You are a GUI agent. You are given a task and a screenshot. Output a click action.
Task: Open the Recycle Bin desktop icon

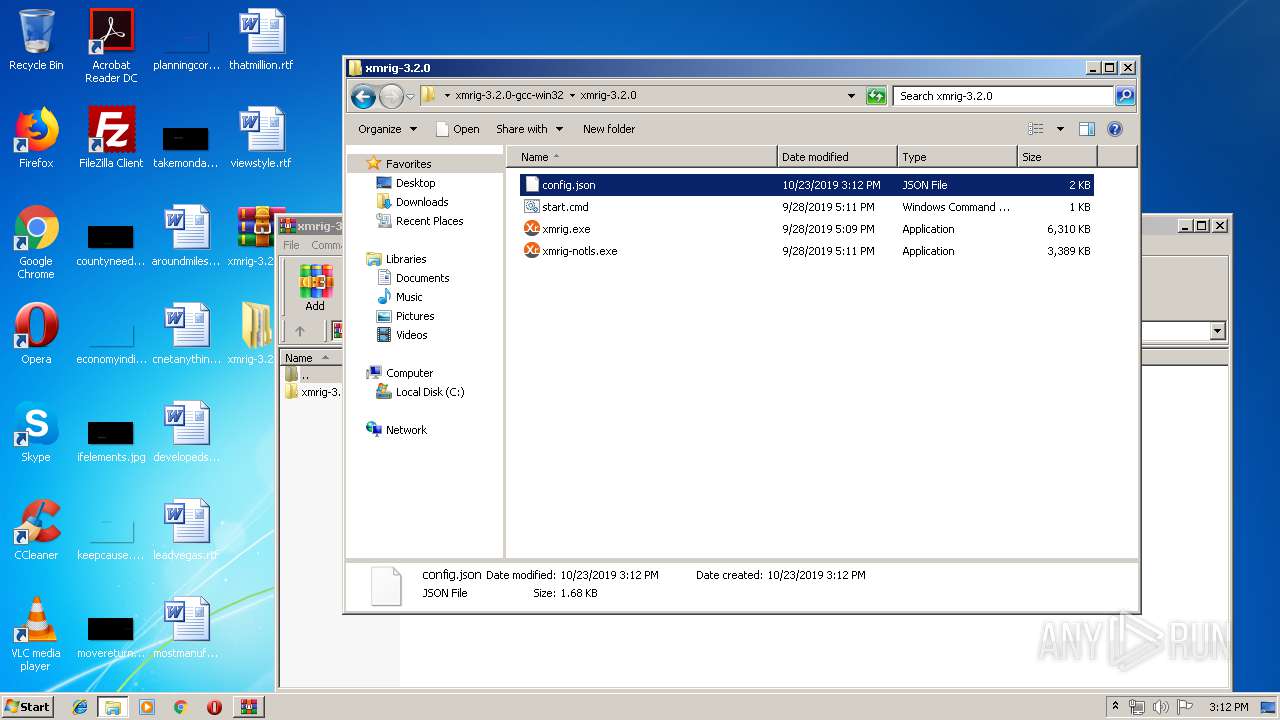[36, 40]
